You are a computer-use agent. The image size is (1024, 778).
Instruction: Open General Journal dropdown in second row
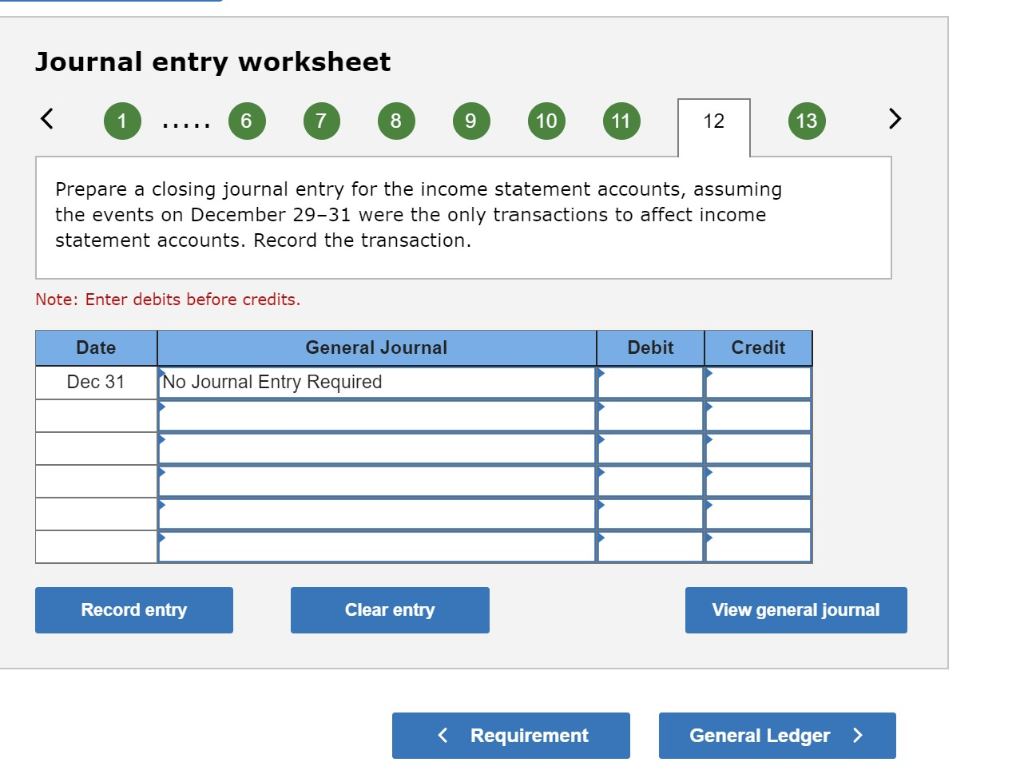coord(377,415)
